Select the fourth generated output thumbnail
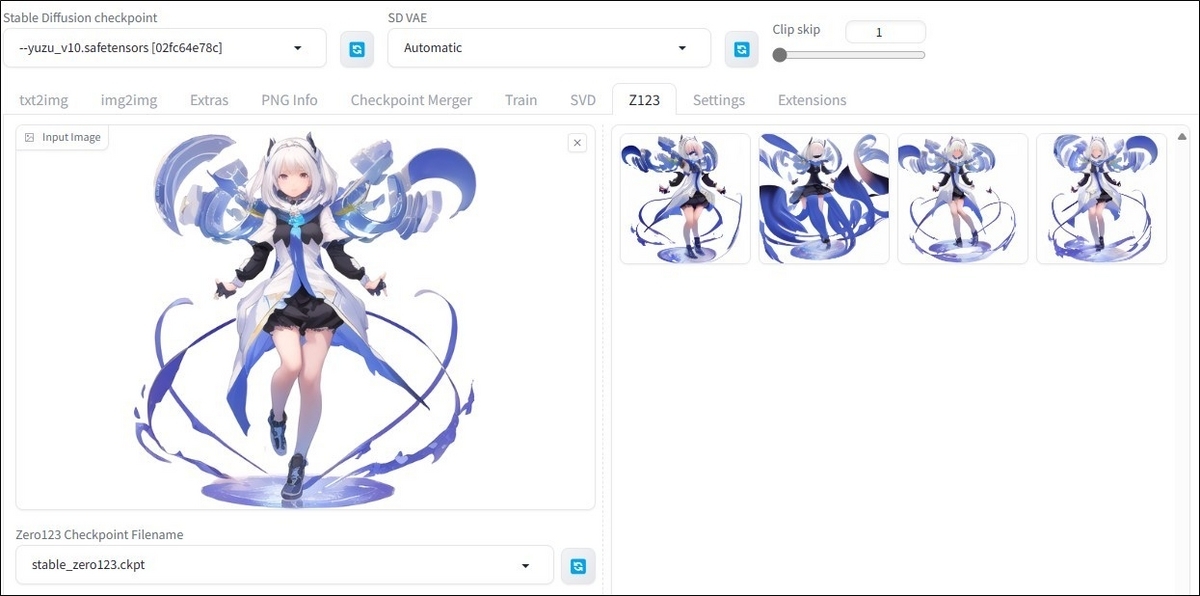Screen dimensions: 1200x596 1102,199
